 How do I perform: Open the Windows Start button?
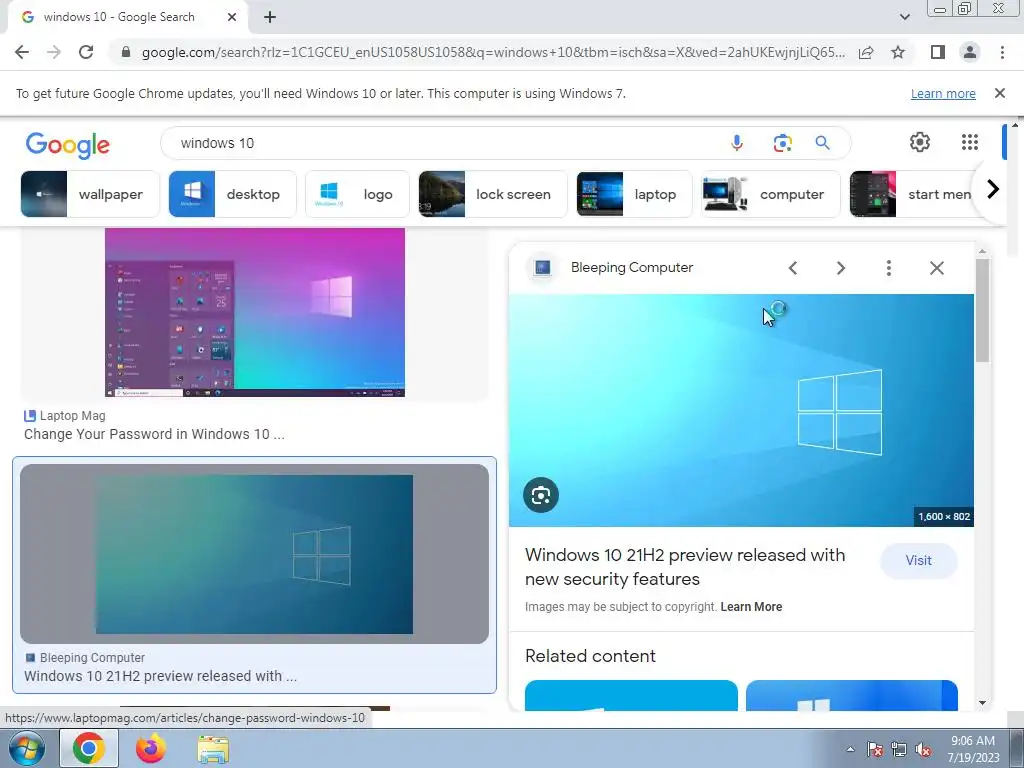click(x=26, y=748)
